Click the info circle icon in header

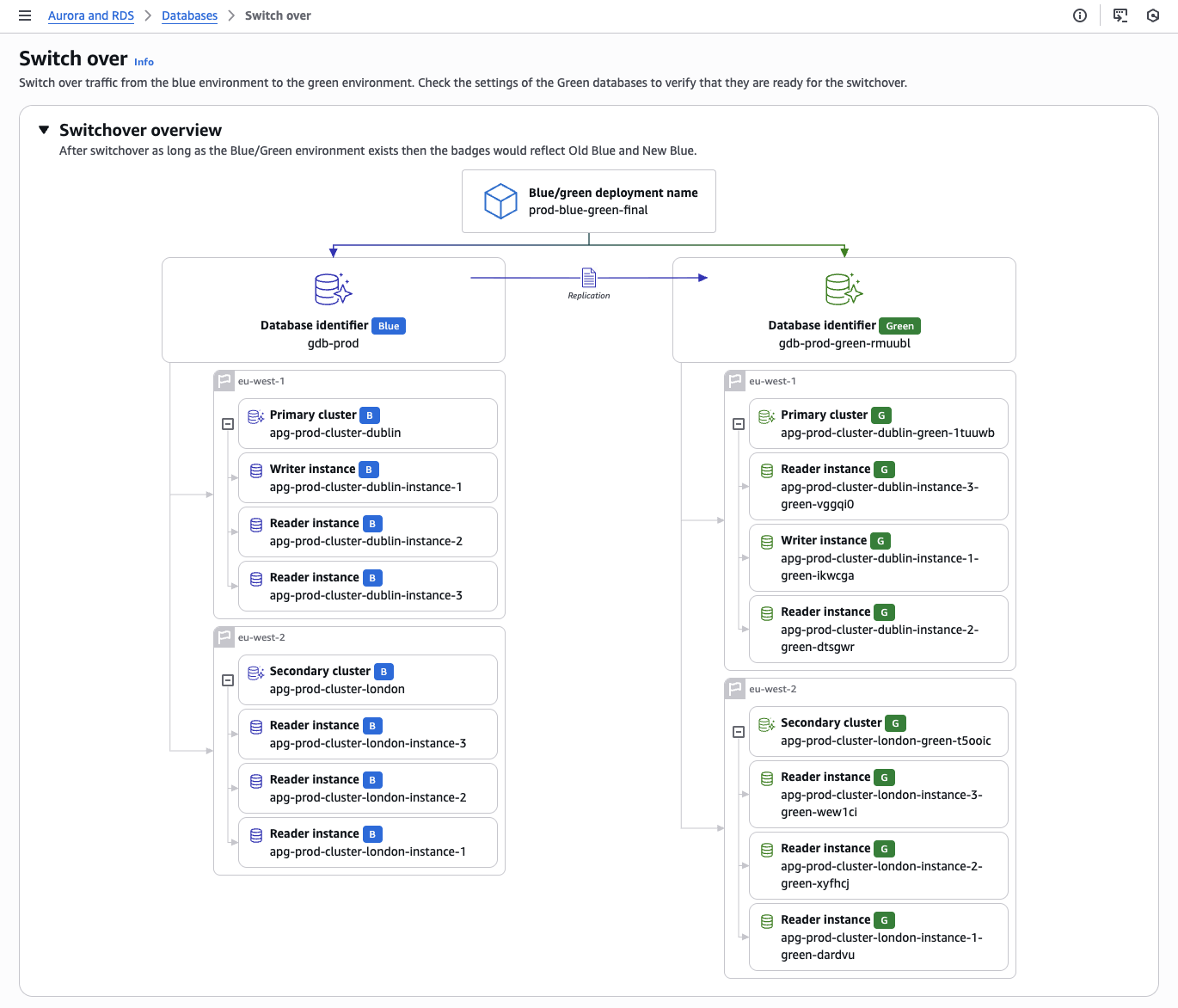click(x=1080, y=15)
